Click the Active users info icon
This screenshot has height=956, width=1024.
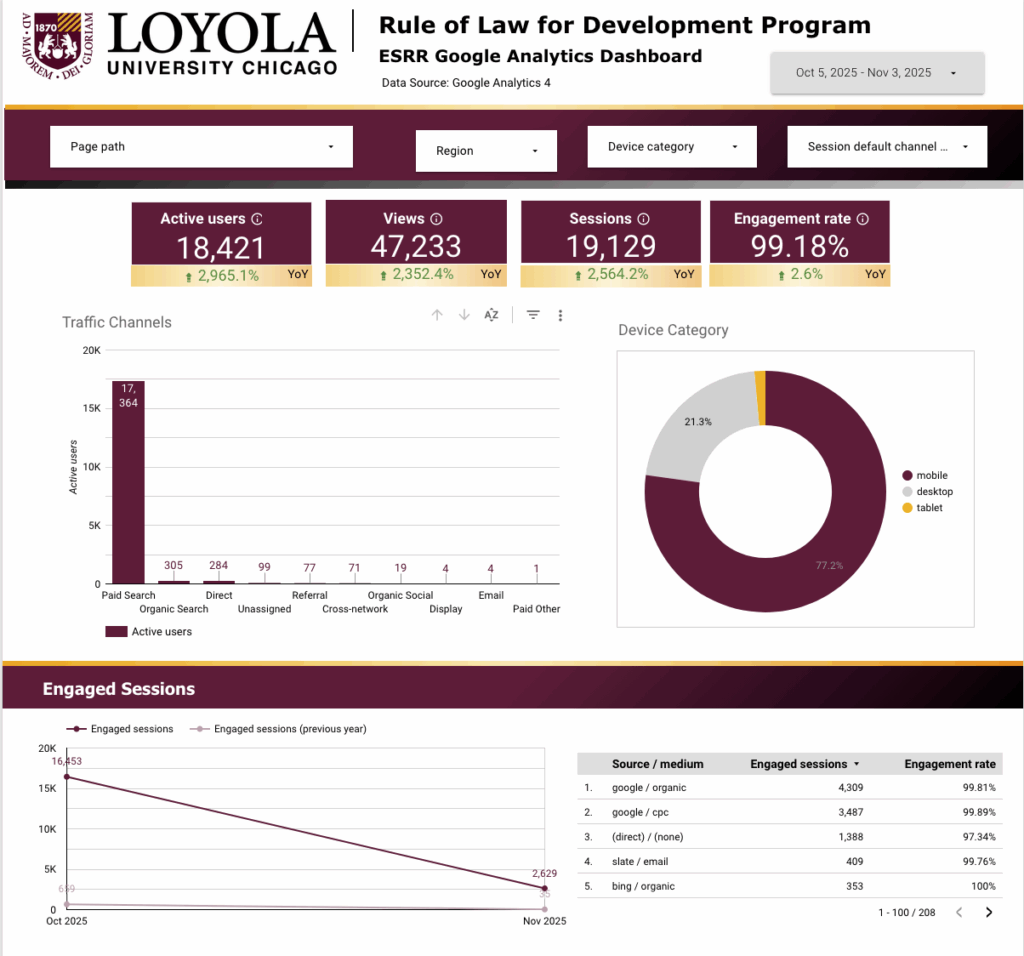pos(257,219)
